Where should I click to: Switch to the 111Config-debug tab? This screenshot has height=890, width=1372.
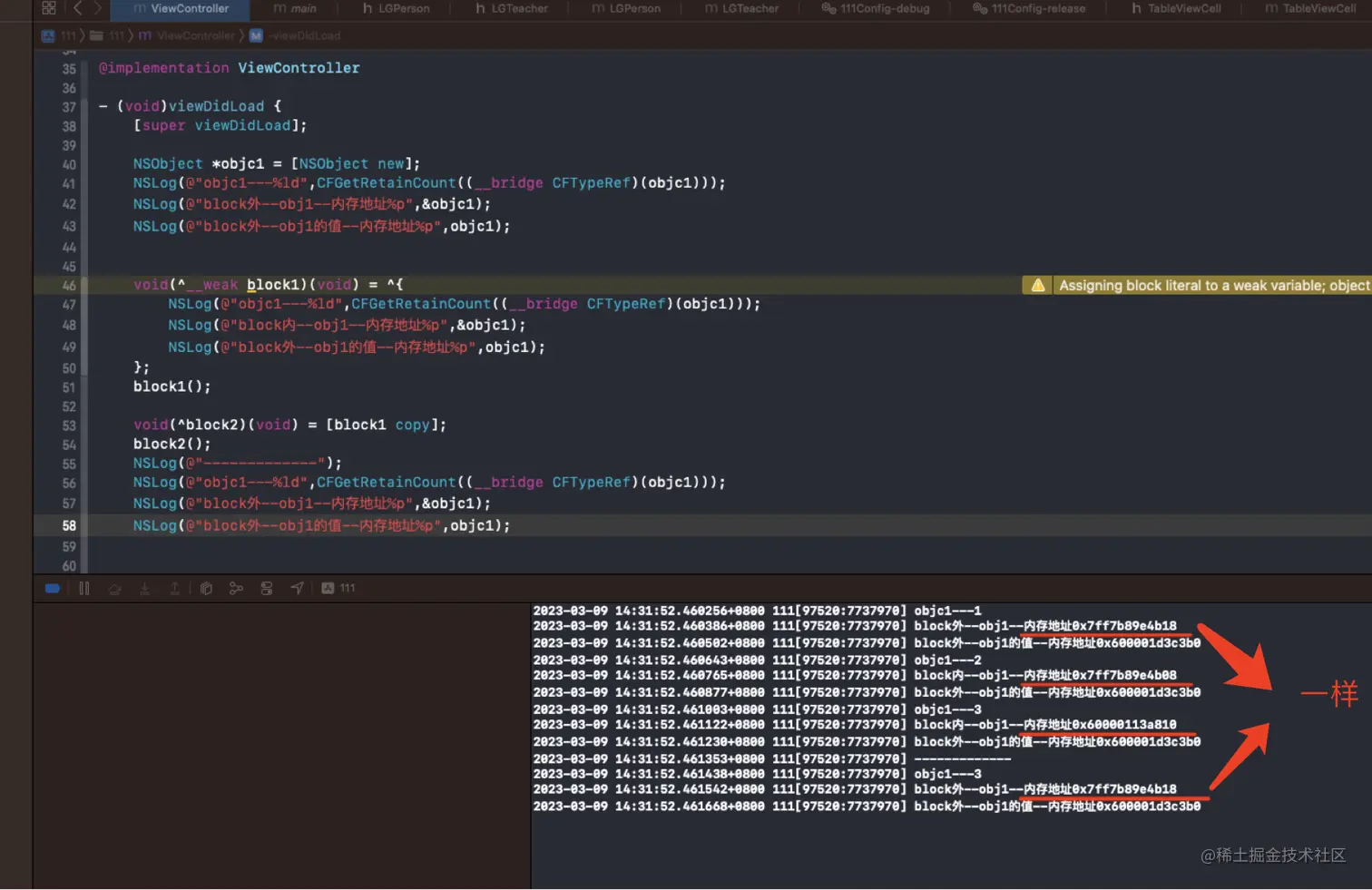pos(876,8)
